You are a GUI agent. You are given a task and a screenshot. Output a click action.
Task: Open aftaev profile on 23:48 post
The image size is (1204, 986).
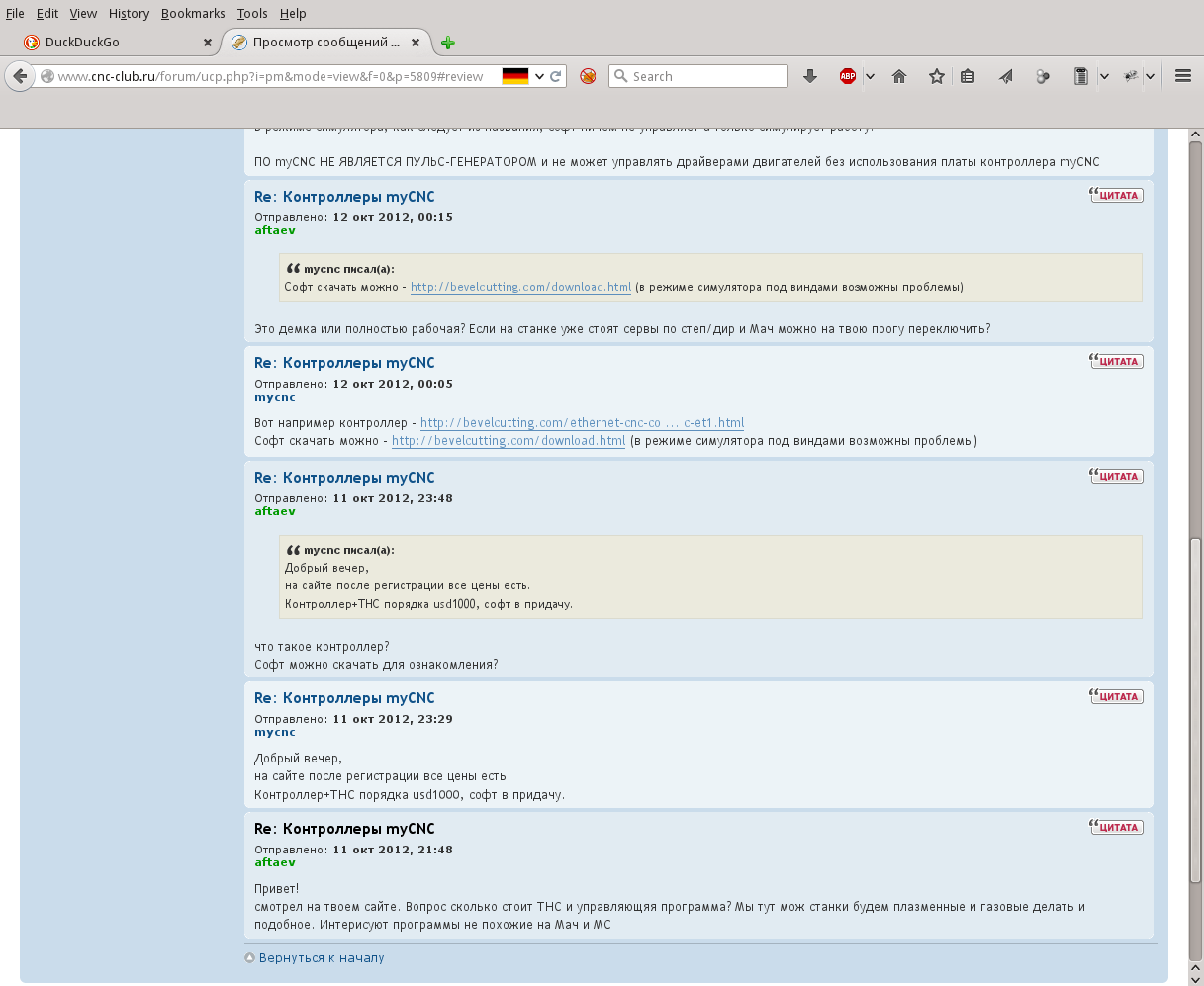(x=275, y=511)
